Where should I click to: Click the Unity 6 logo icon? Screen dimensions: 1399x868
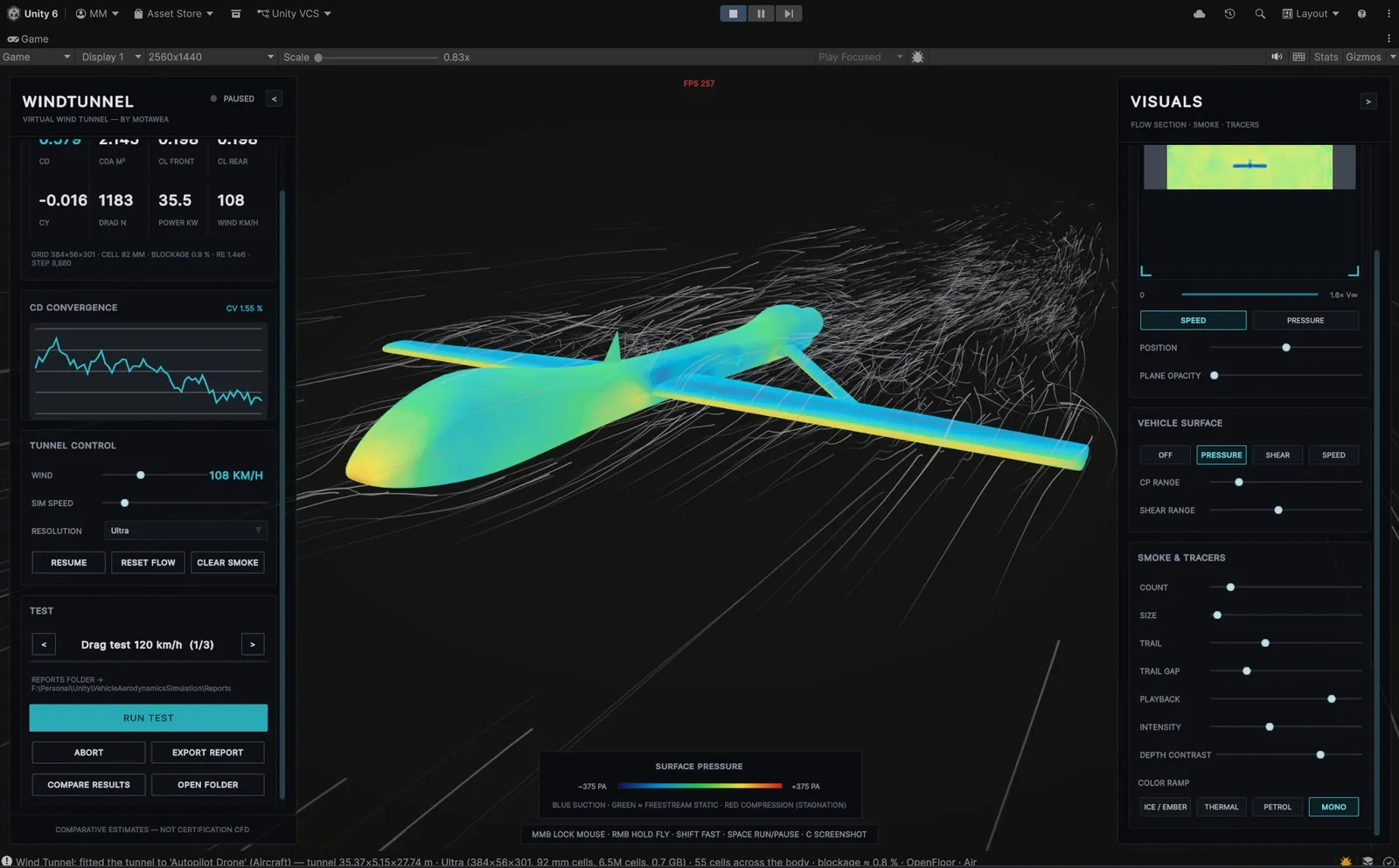(13, 13)
